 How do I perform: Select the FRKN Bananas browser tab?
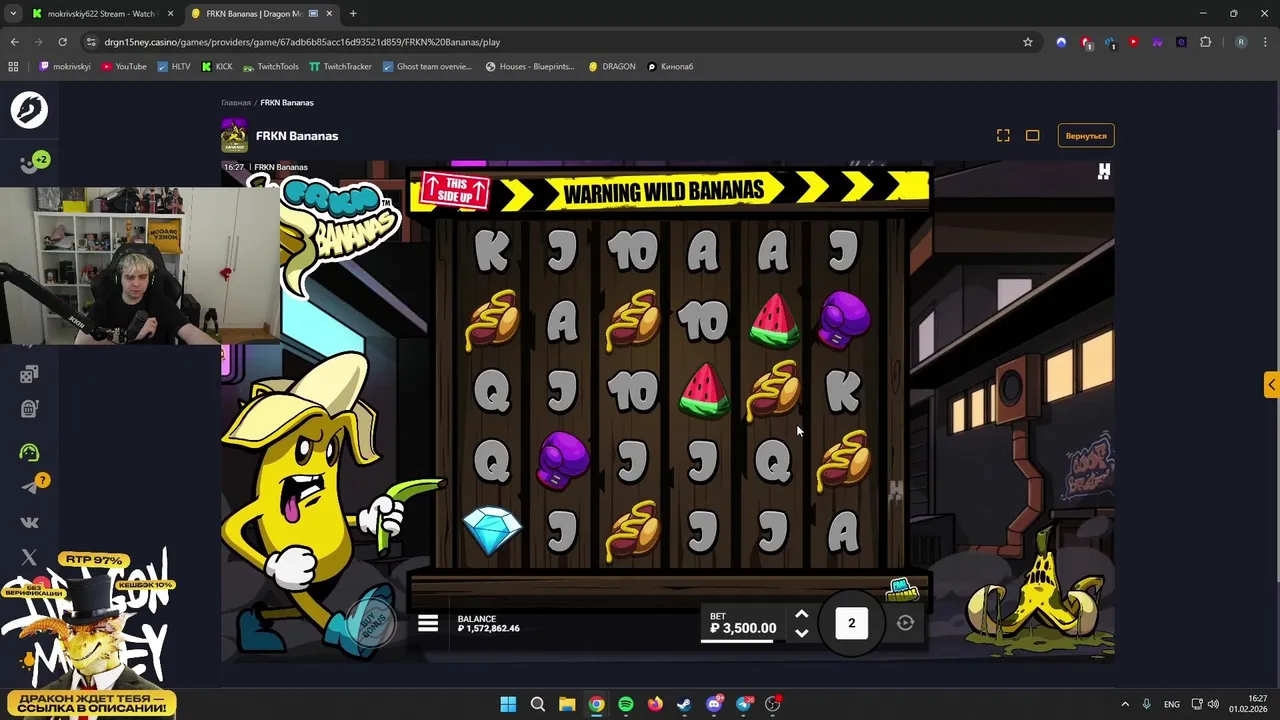[262, 14]
